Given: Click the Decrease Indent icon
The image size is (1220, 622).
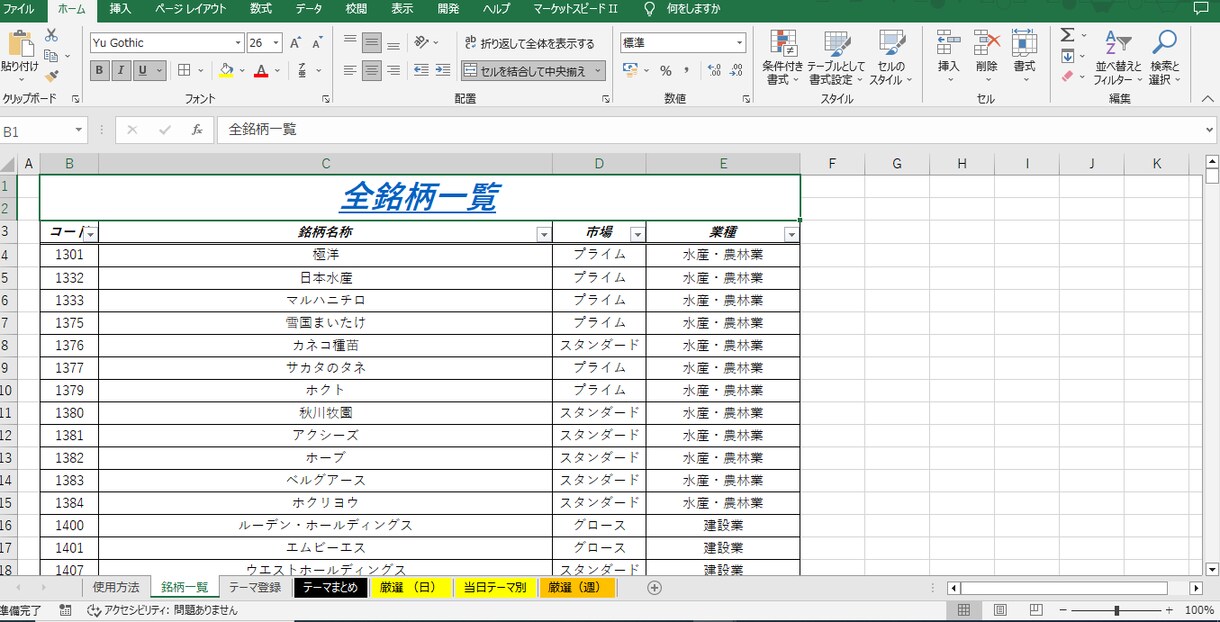Looking at the screenshot, I should point(420,70).
